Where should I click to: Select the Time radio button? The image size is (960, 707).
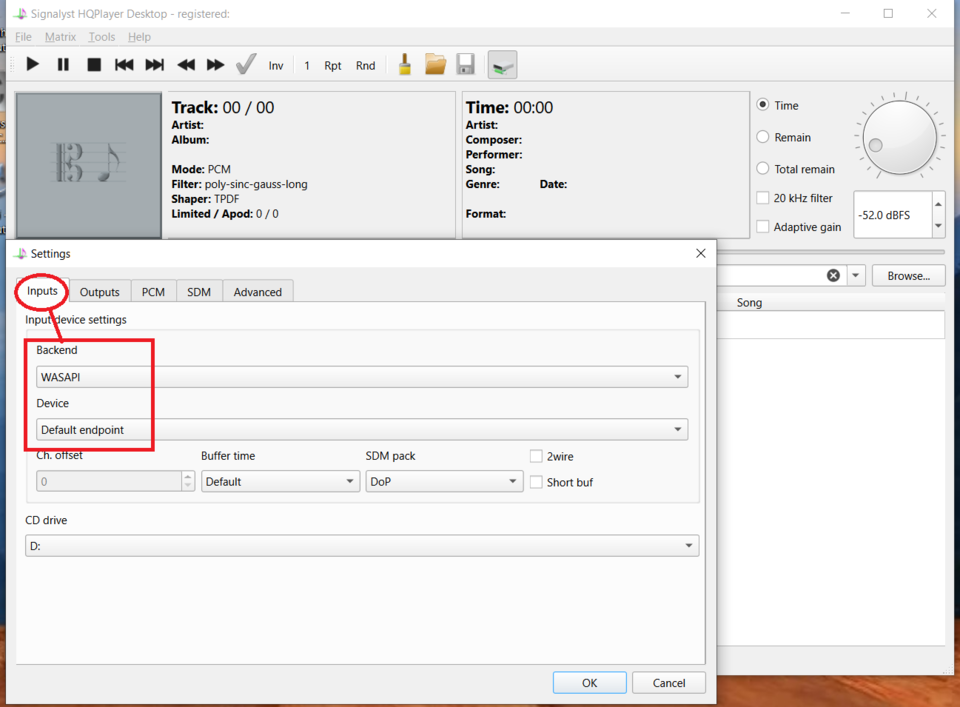click(763, 105)
